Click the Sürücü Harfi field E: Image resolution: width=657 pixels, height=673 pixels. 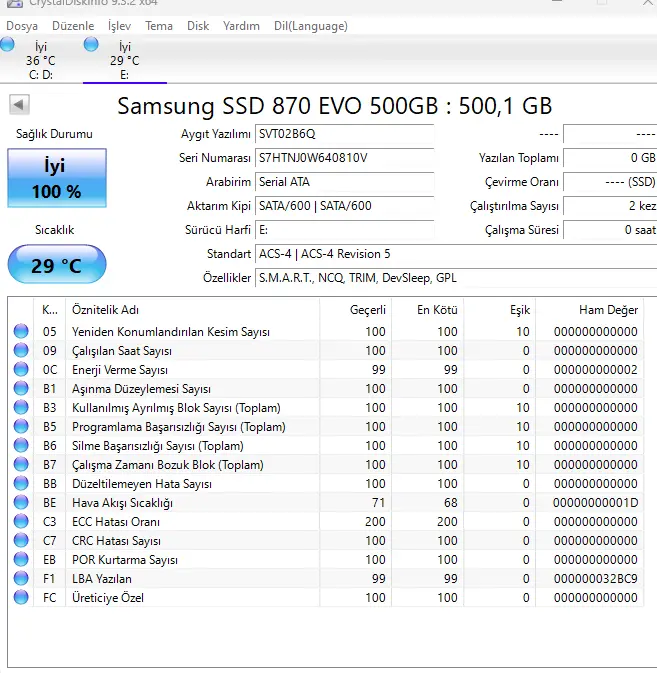coord(345,230)
